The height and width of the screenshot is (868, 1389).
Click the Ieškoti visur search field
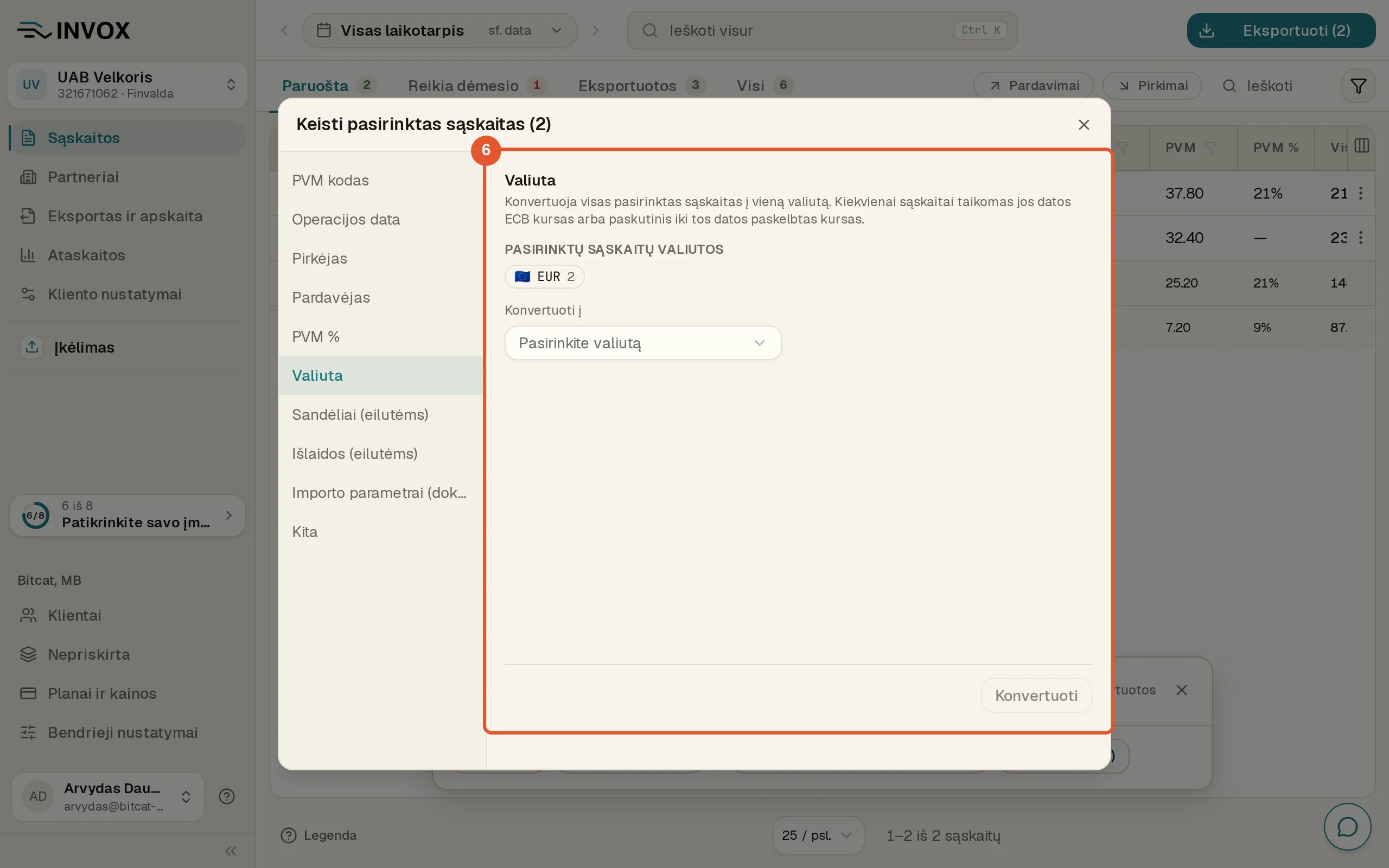click(822, 30)
